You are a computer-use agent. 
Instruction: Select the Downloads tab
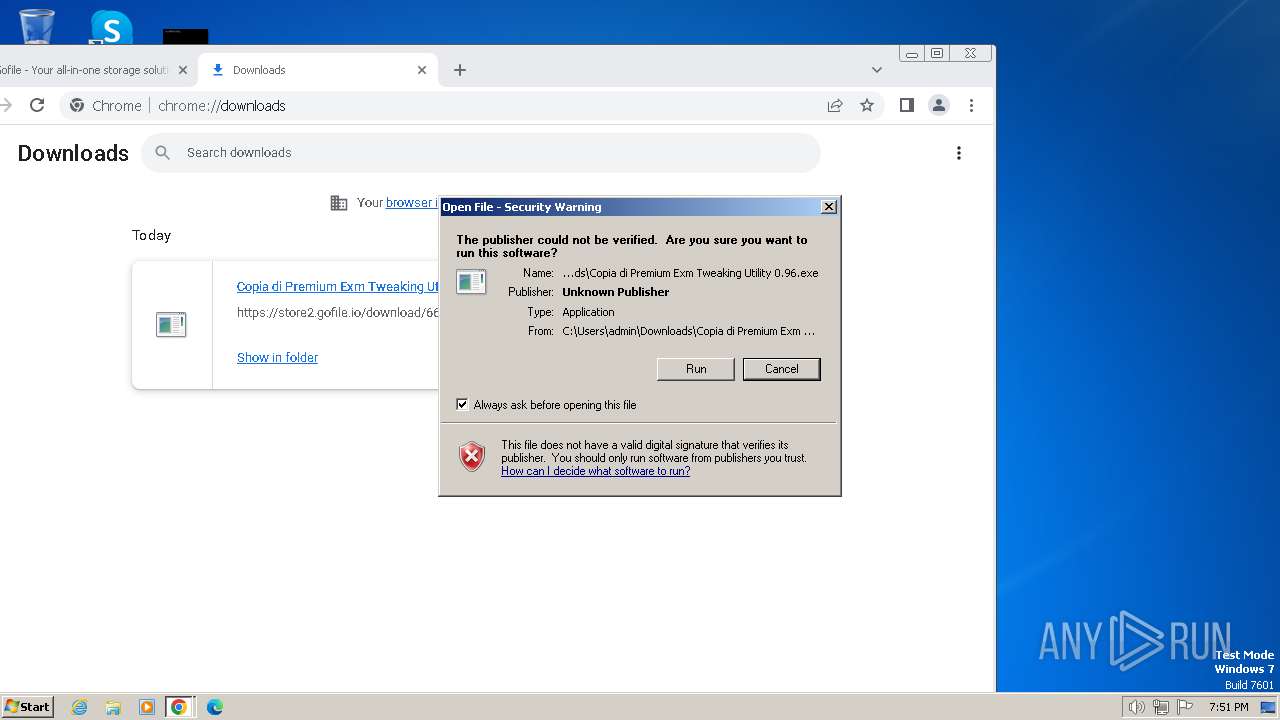tap(317, 70)
